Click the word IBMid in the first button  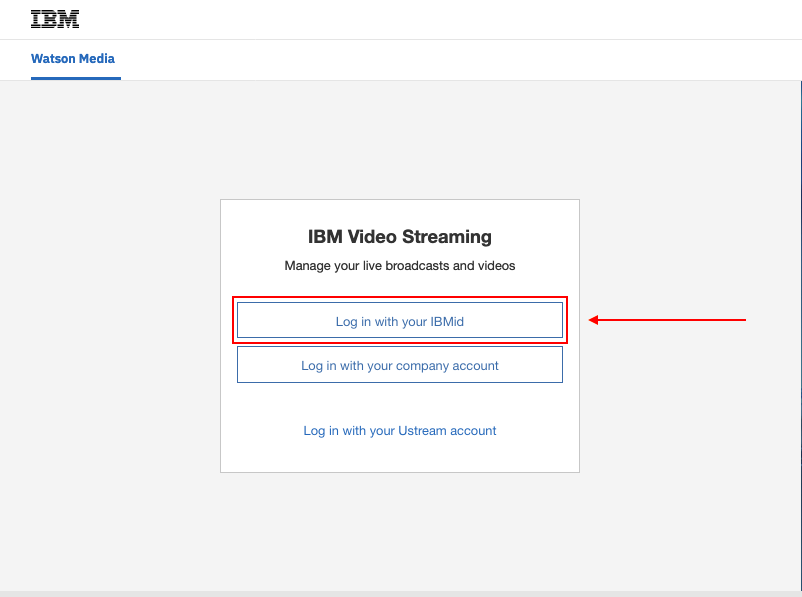447,321
